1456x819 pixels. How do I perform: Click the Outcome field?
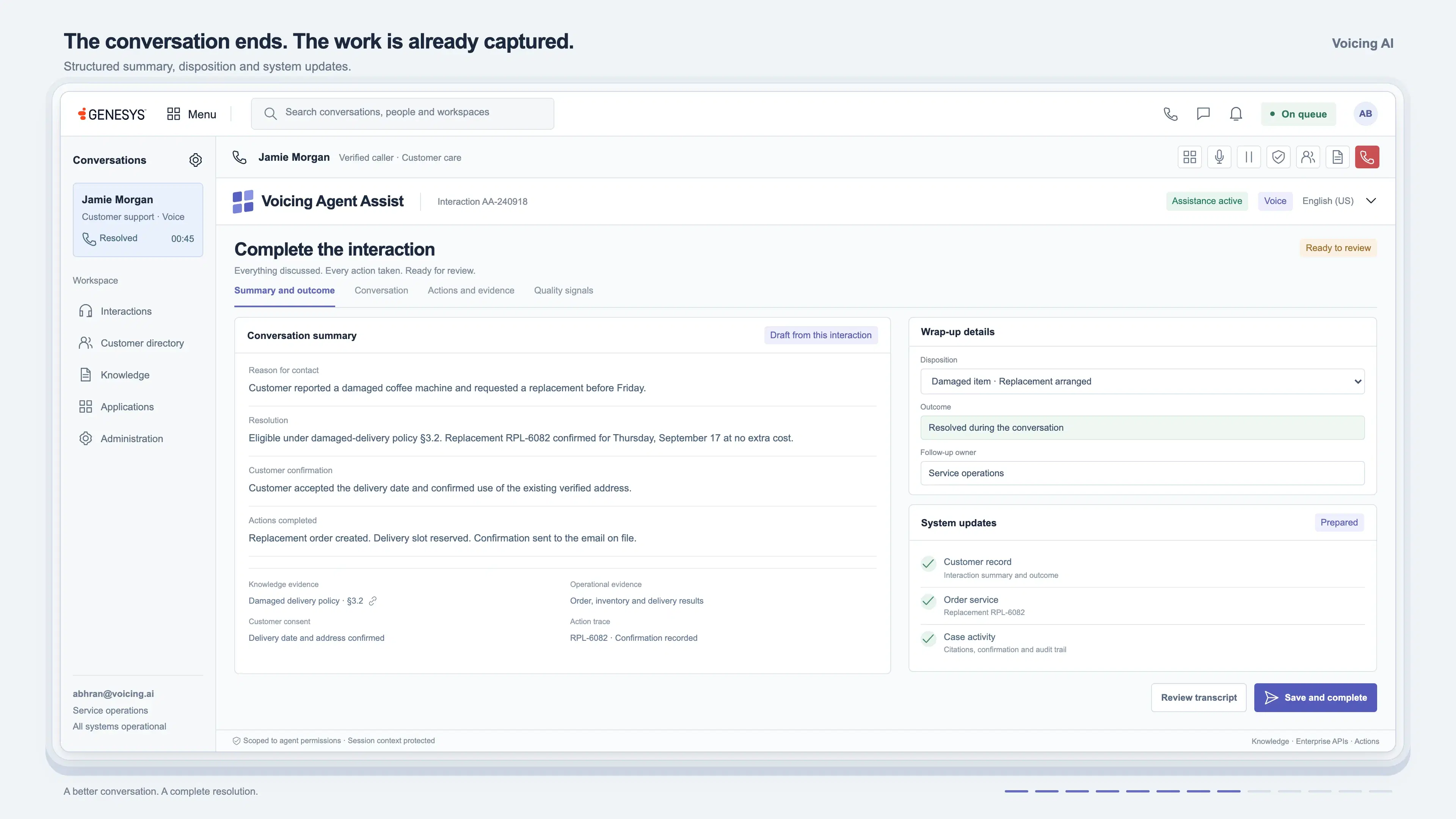click(x=1142, y=428)
